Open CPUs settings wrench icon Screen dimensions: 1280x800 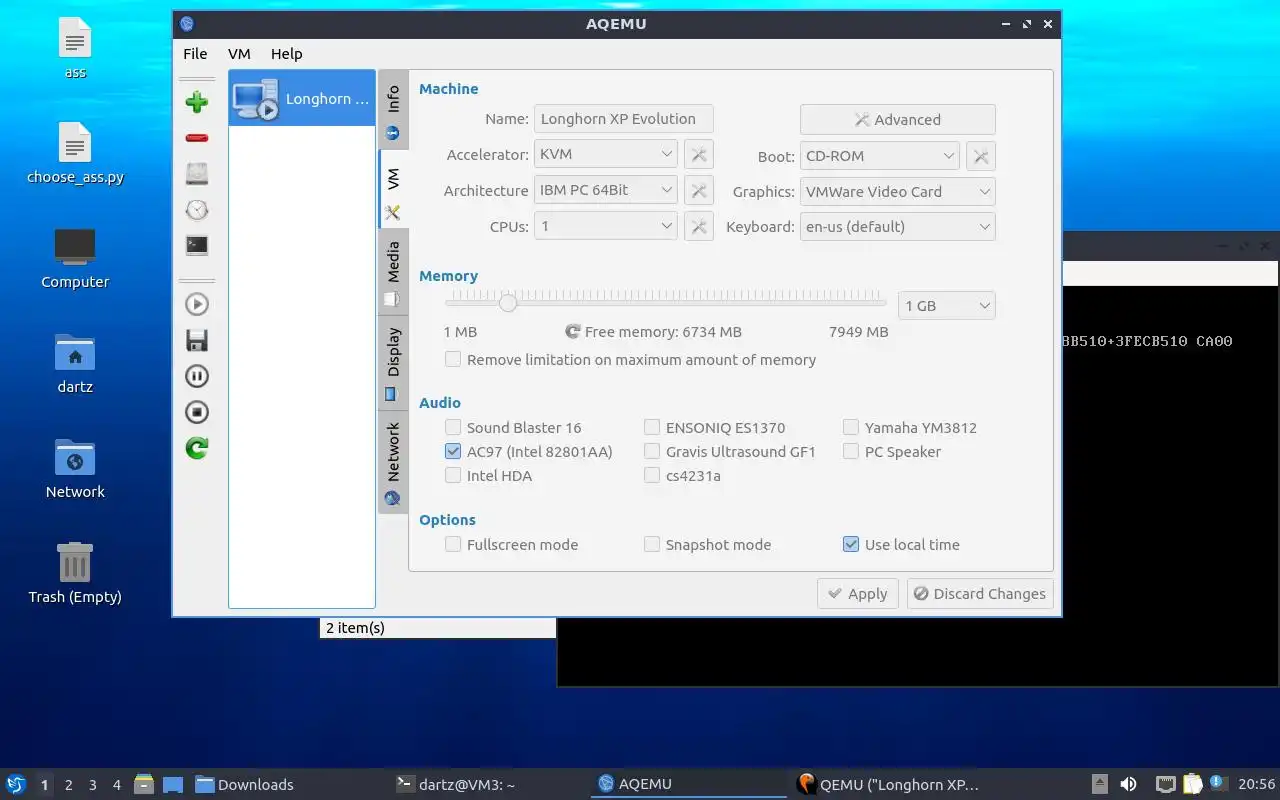(x=699, y=227)
